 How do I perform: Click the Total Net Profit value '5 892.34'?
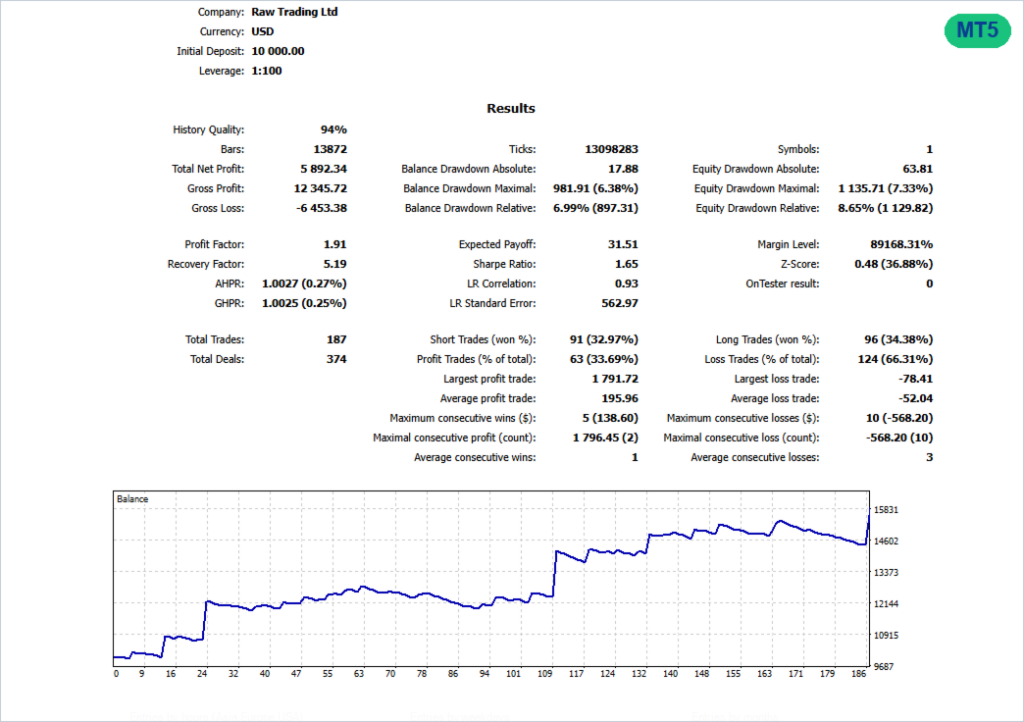[324, 168]
